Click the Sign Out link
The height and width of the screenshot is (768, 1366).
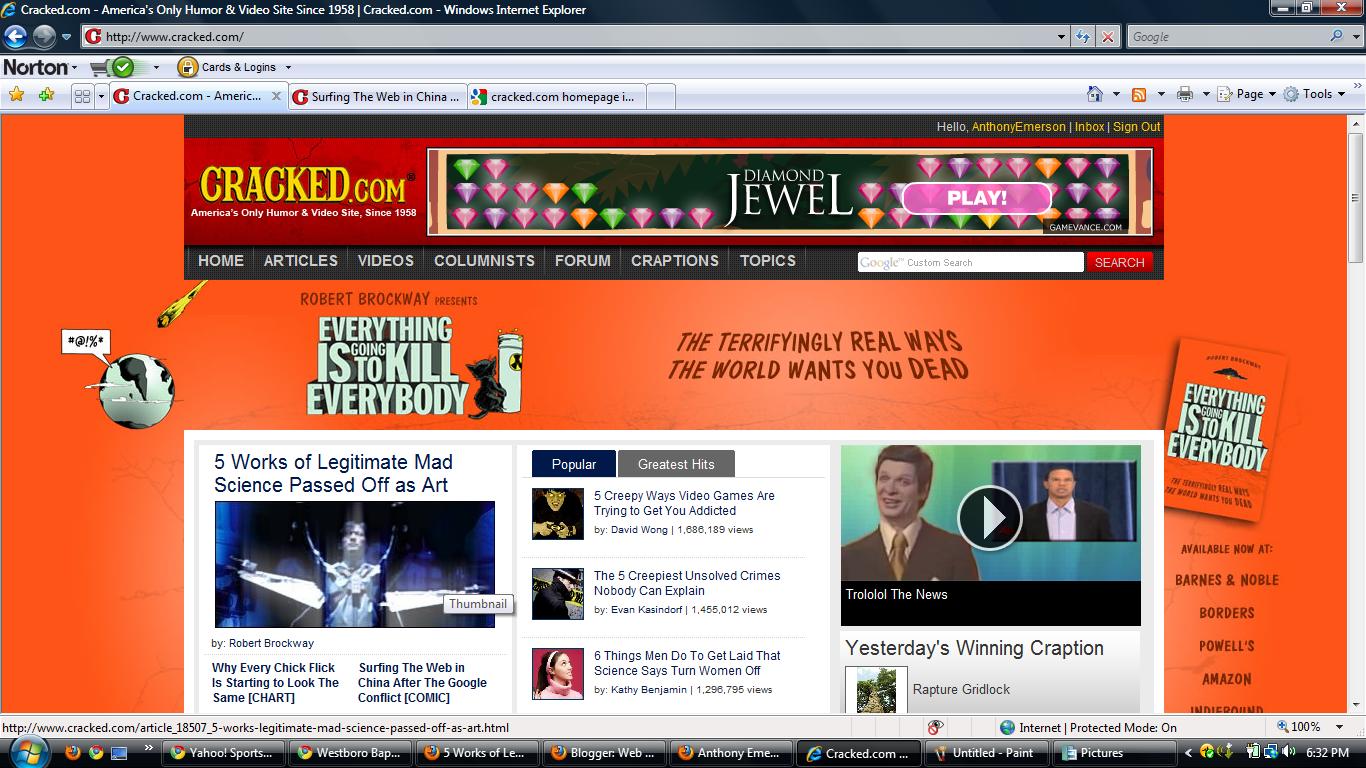1136,127
